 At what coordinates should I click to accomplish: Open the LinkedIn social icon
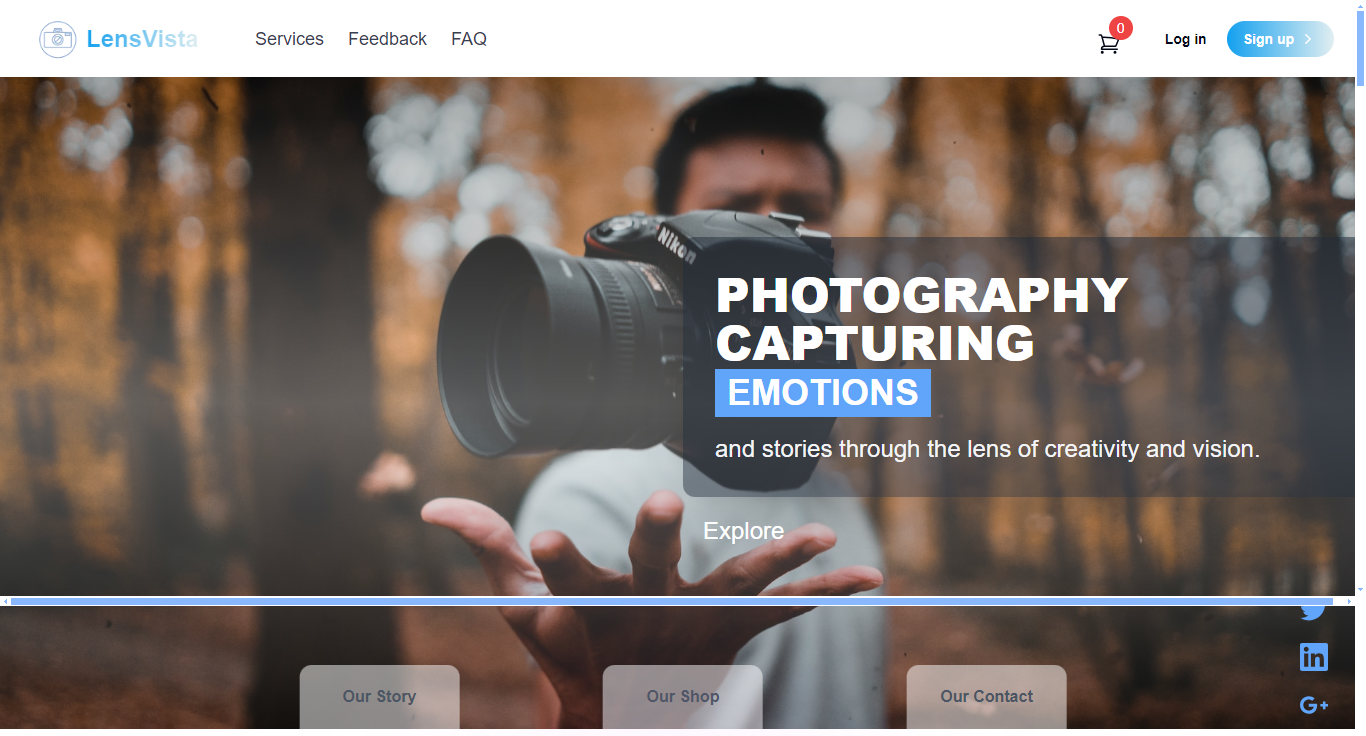[x=1313, y=657]
